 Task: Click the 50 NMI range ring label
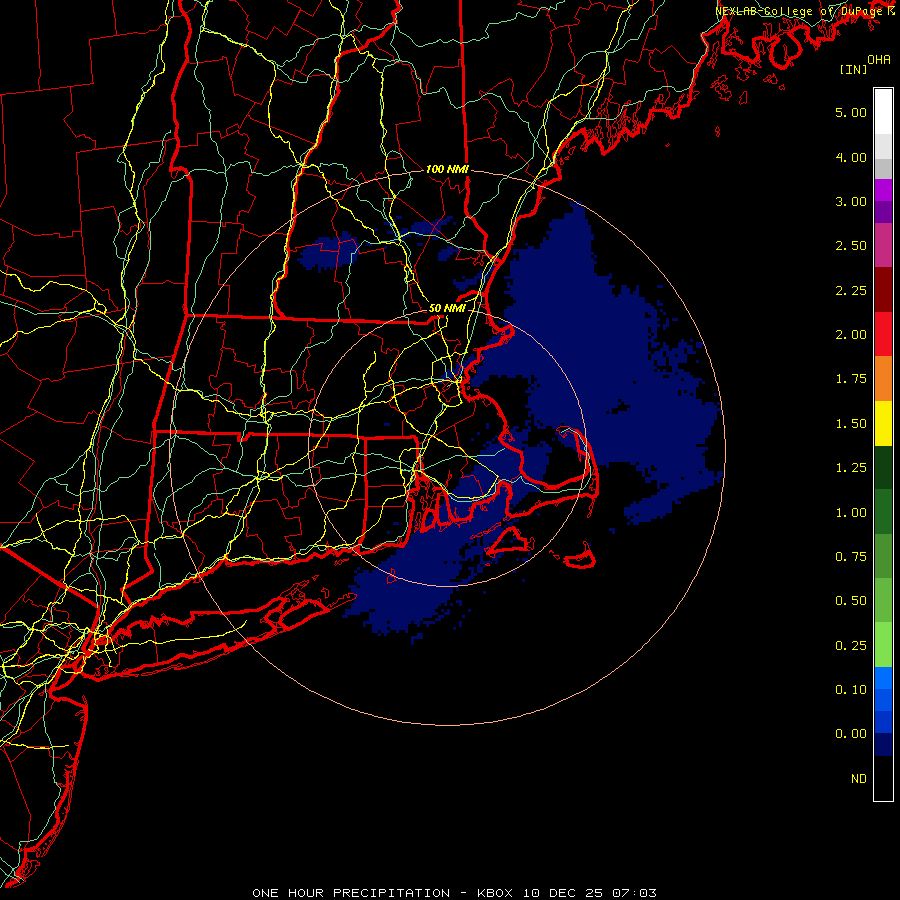[x=447, y=308]
